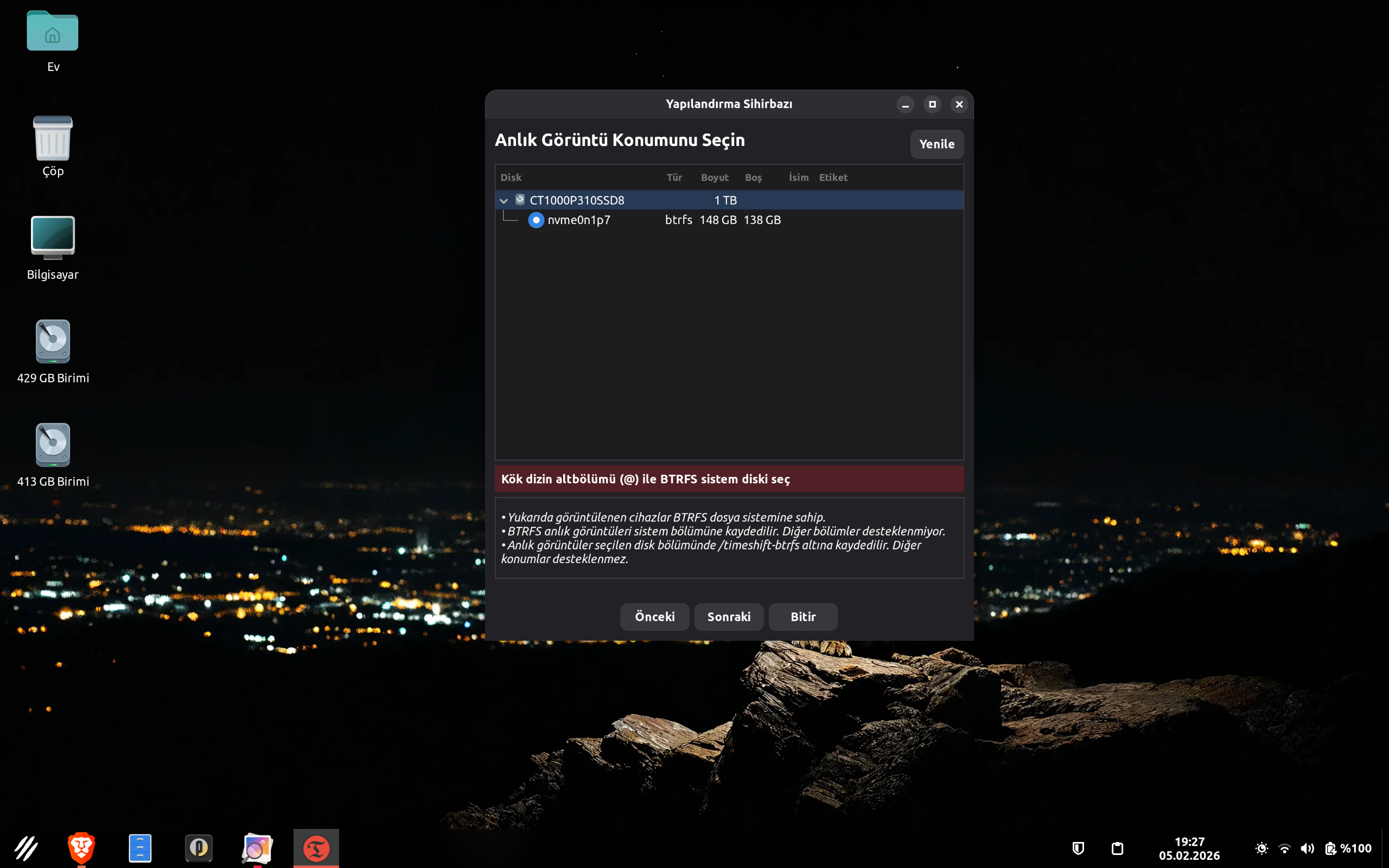
Task: Open the clock and date panel
Action: 1189,848
